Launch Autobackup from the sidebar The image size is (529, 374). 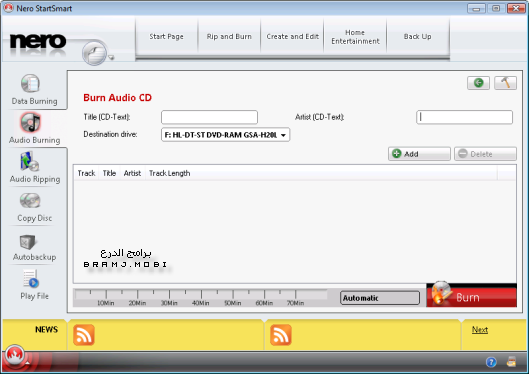[34, 248]
